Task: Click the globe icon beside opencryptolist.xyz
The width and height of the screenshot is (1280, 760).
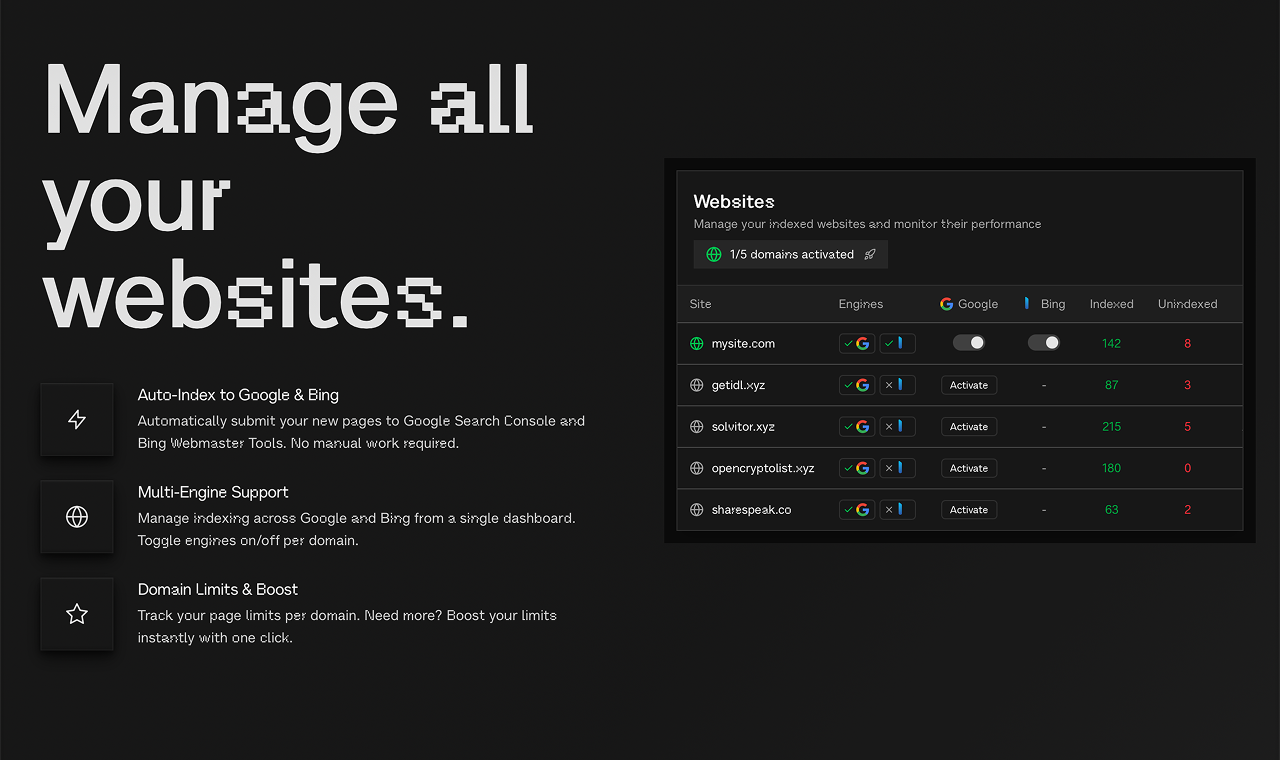Action: [x=695, y=467]
